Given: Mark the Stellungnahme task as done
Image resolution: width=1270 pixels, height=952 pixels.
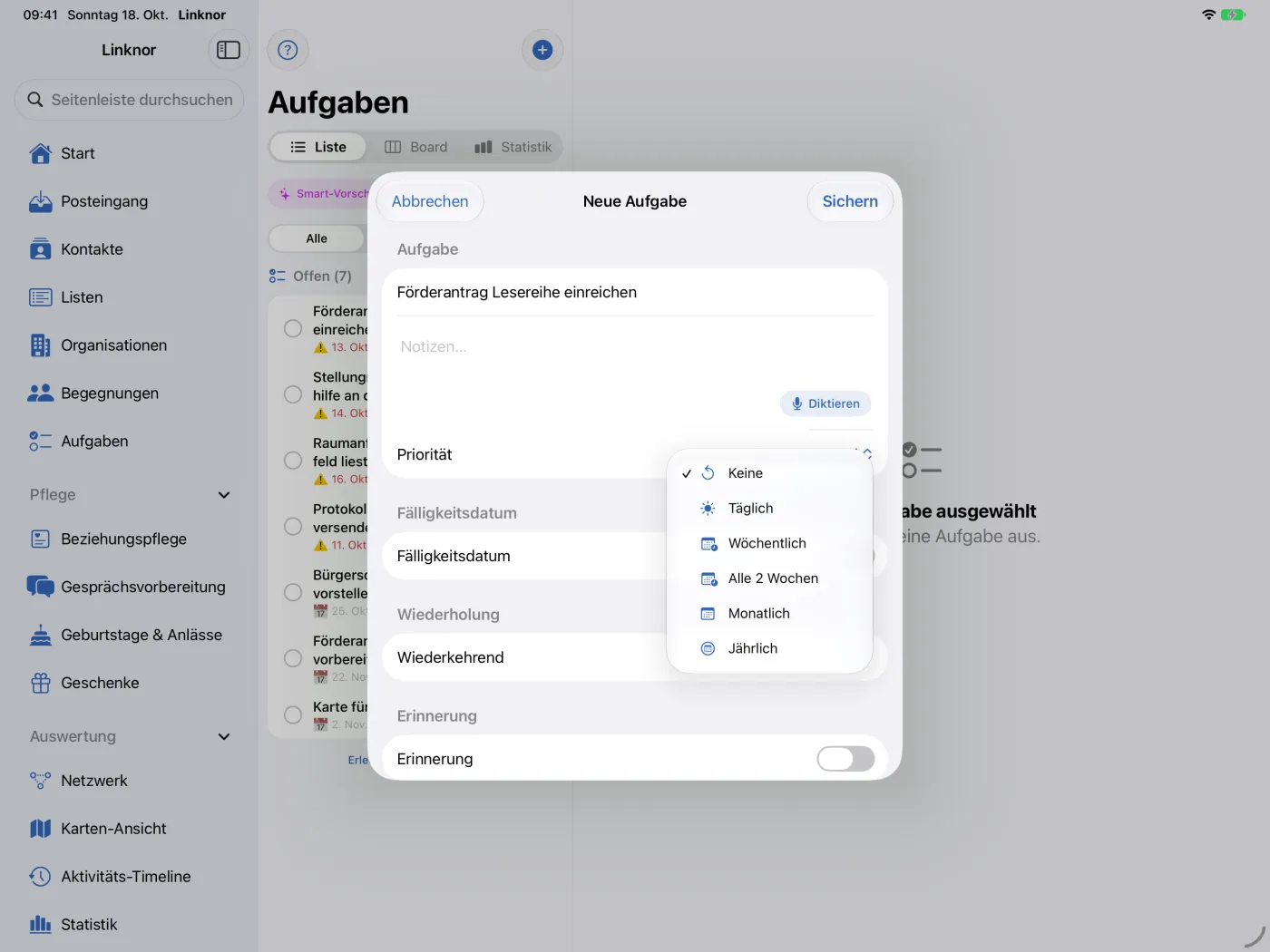Looking at the screenshot, I should coord(293,394).
